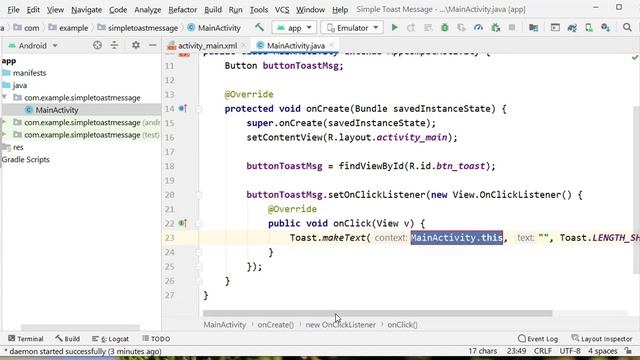
Task: Open the VCS menu
Action: coord(282,9)
